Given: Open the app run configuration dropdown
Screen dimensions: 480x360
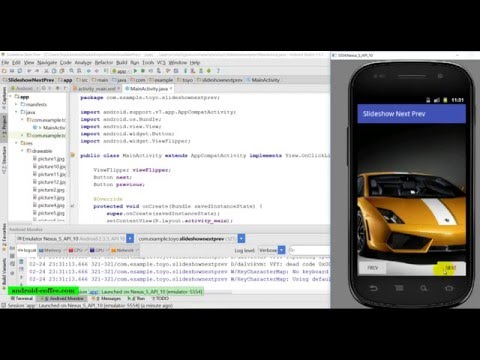Looking at the screenshot, I should (x=120, y=71).
